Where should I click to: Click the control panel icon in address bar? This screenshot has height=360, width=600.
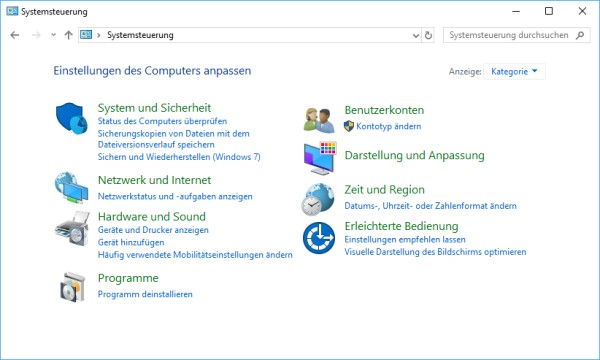pyautogui.click(x=86, y=35)
